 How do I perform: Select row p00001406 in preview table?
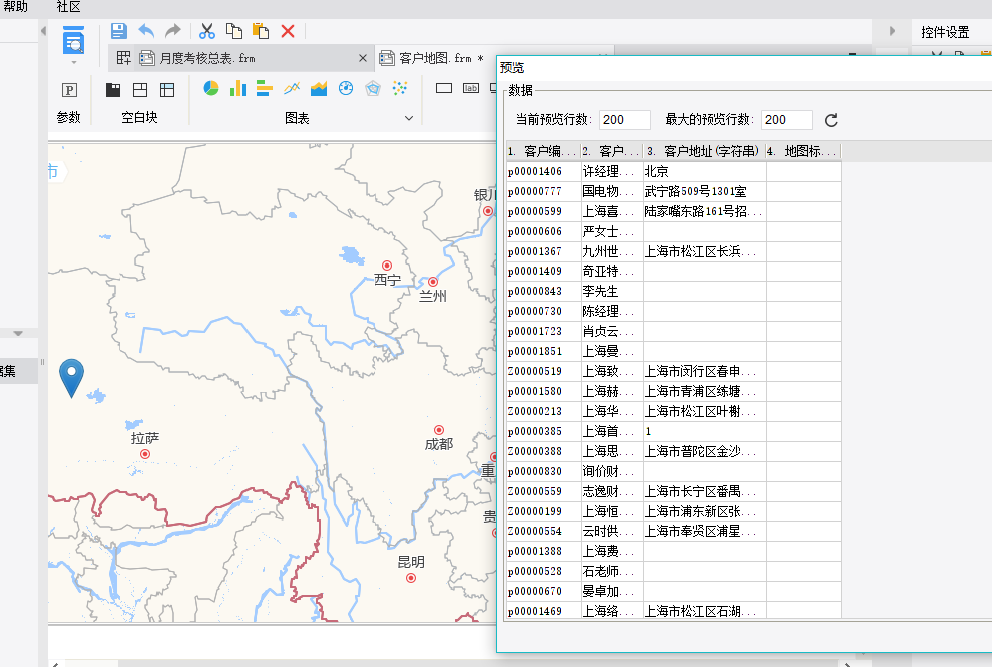[x=543, y=171]
